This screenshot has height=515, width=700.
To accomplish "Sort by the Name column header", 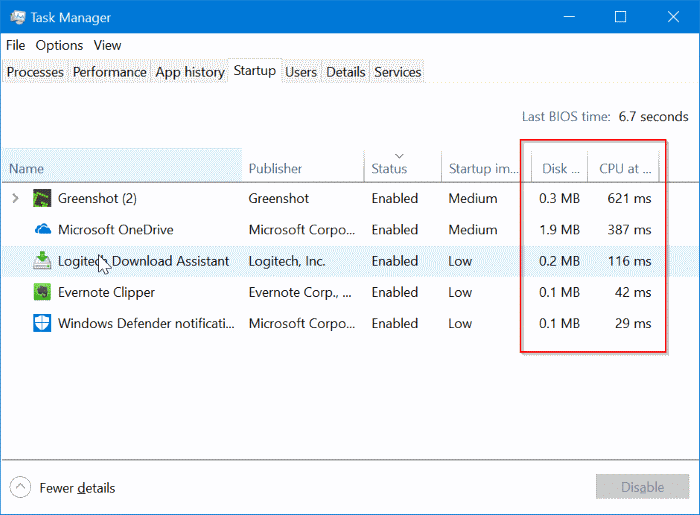I will pos(122,165).
